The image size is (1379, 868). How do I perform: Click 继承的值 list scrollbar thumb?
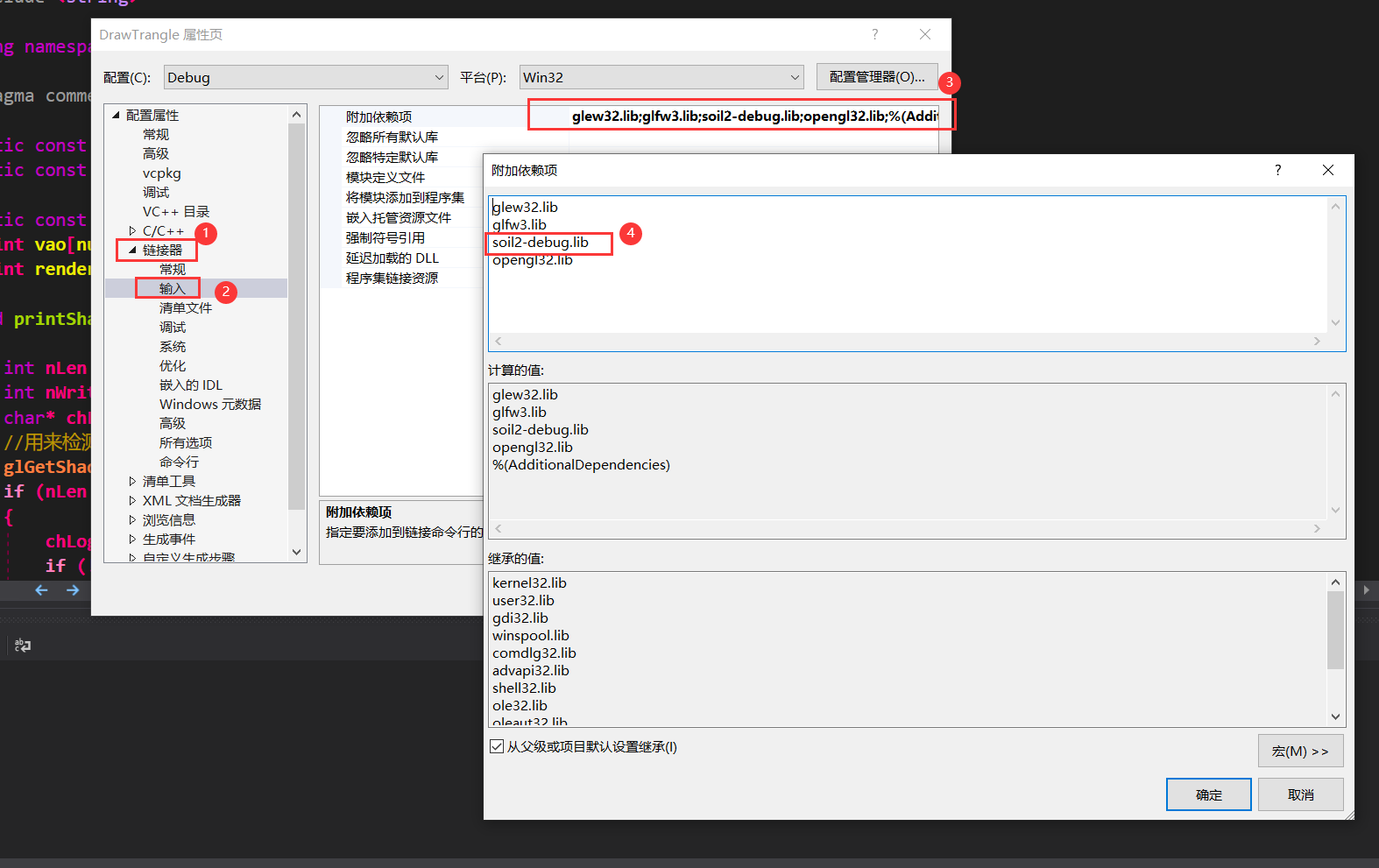pos(1335,630)
